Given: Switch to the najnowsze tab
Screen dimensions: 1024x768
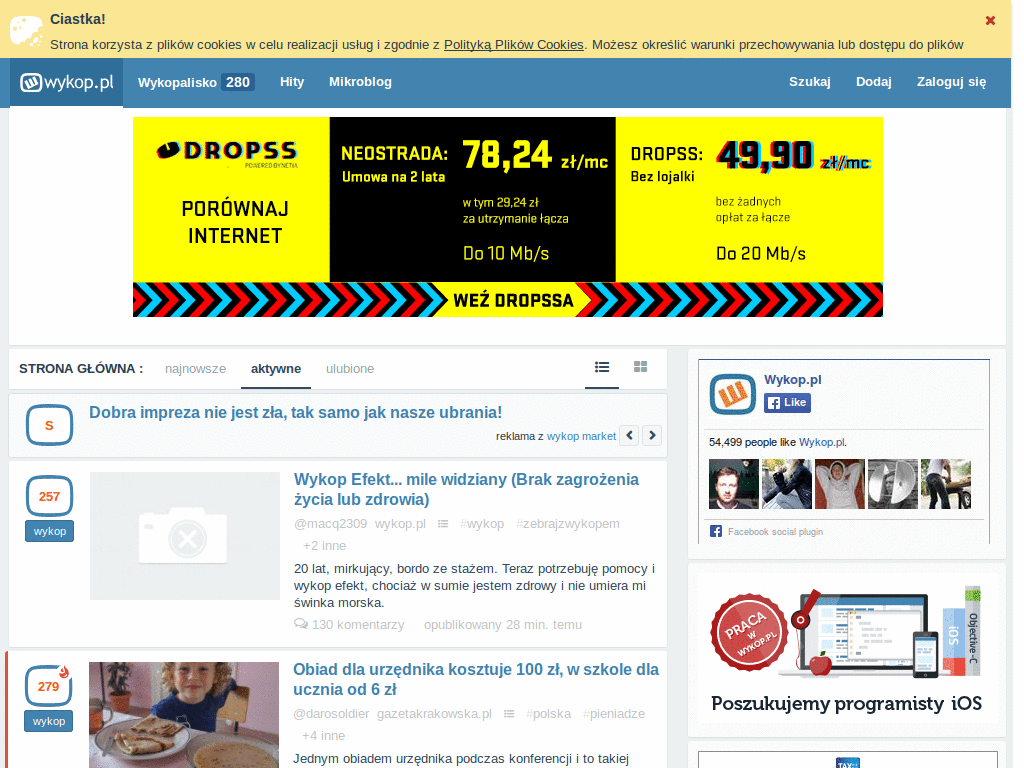Looking at the screenshot, I should pyautogui.click(x=195, y=368).
